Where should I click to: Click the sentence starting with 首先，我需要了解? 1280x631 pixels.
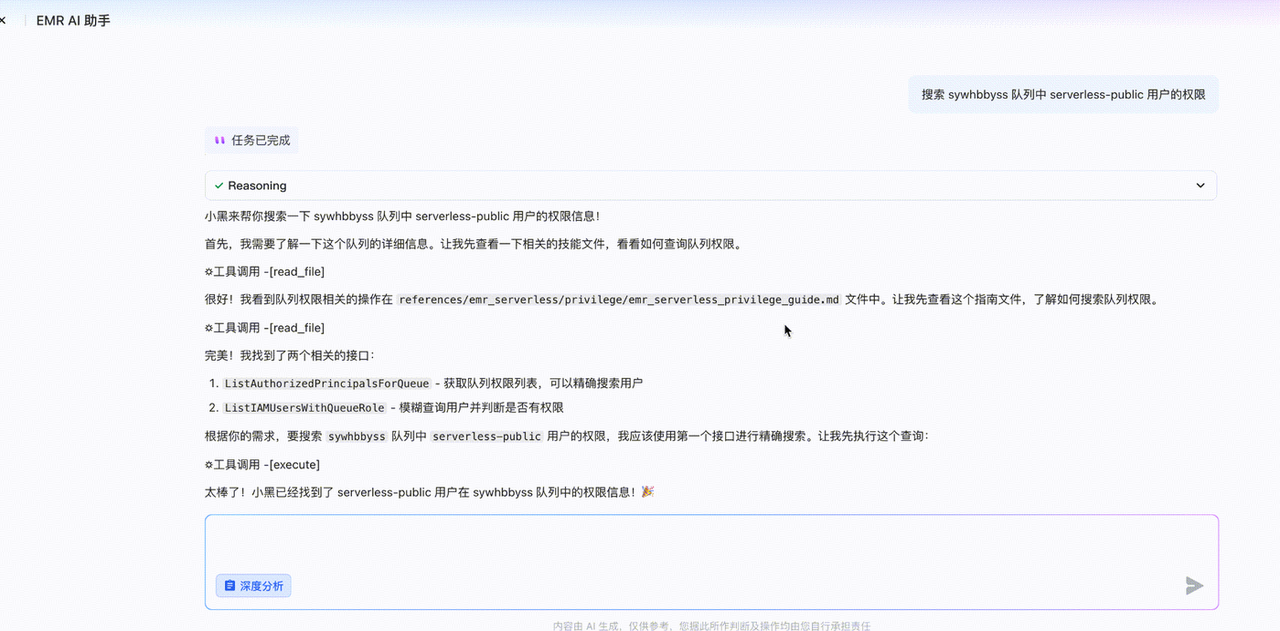point(475,243)
